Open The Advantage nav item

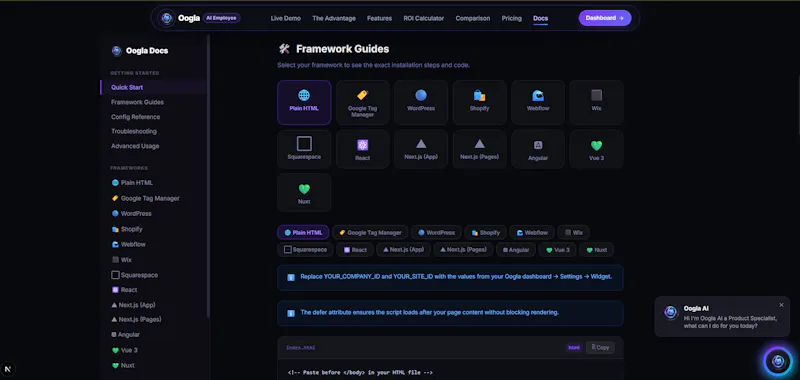pyautogui.click(x=334, y=18)
